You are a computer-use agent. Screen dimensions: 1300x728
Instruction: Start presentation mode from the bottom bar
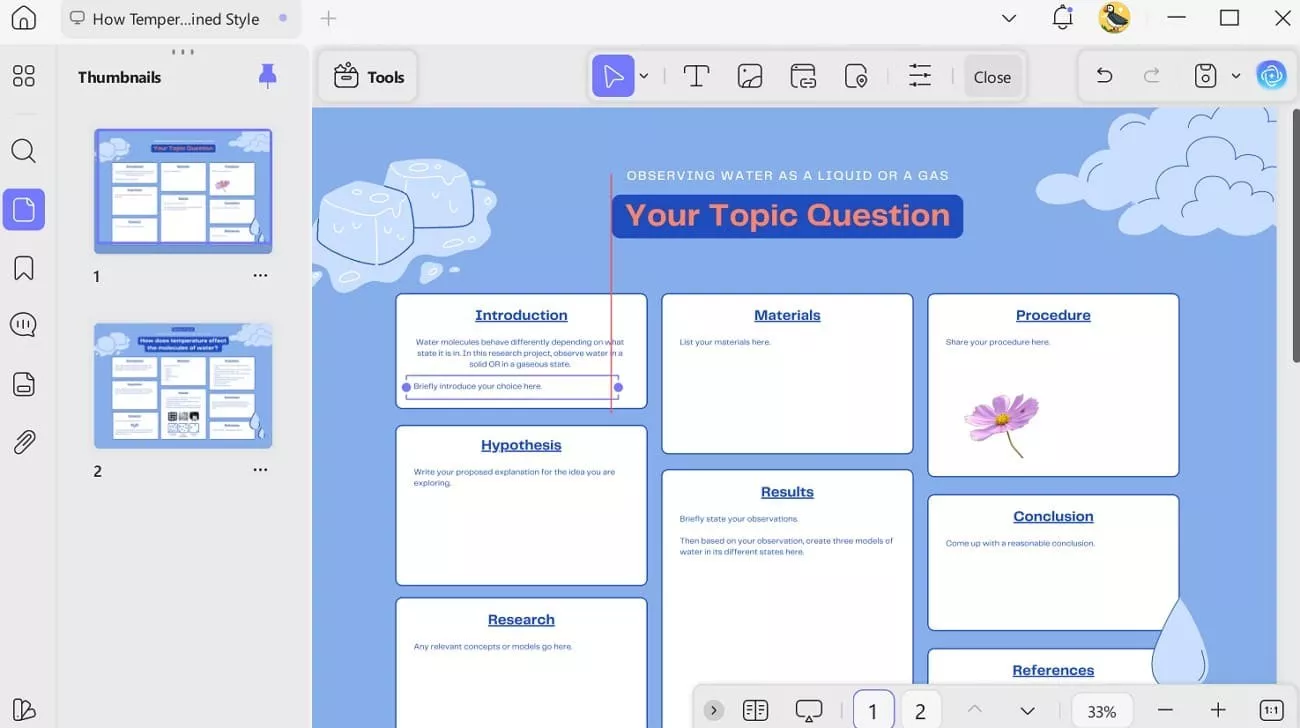(x=808, y=709)
